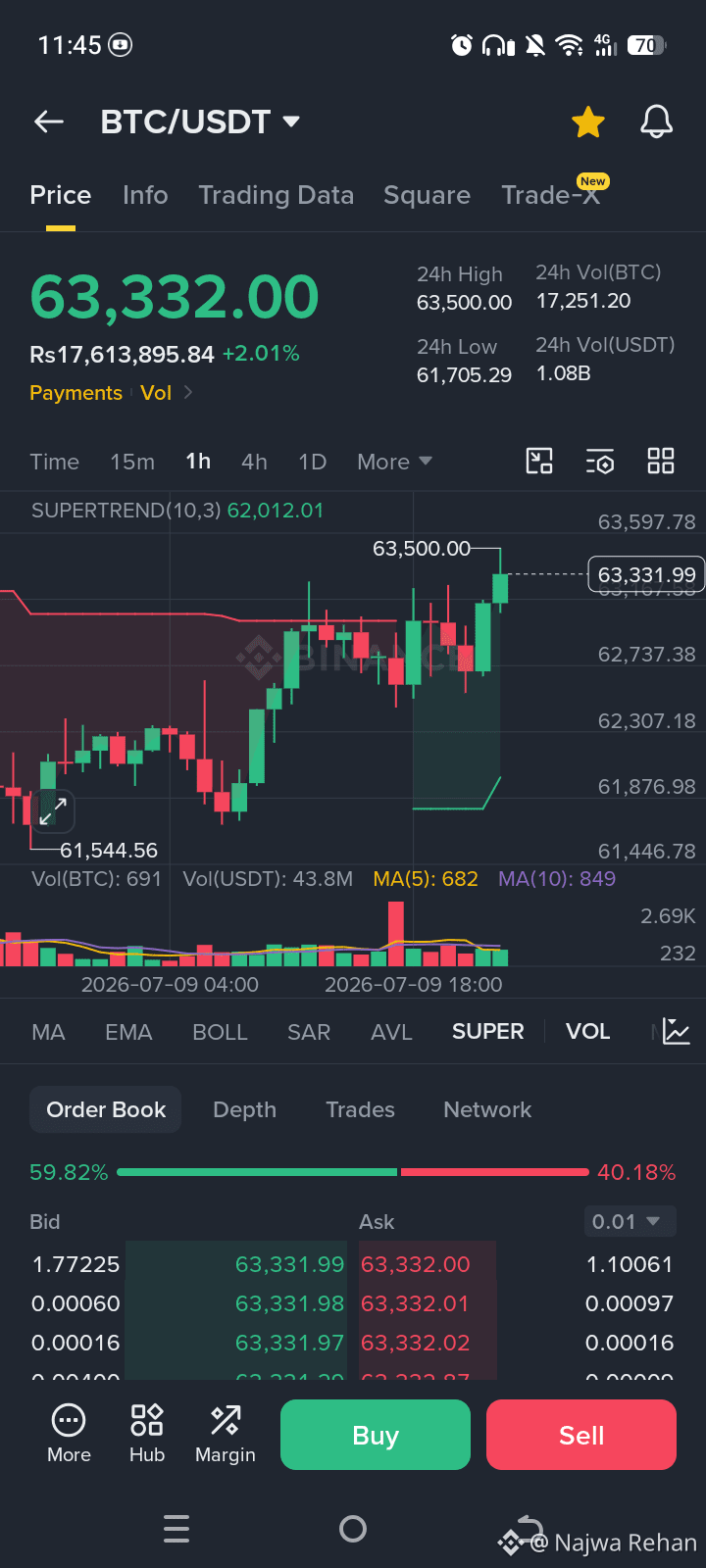Viewport: 706px width, 1568px height.
Task: Open the Trade-X tab
Action: (551, 195)
